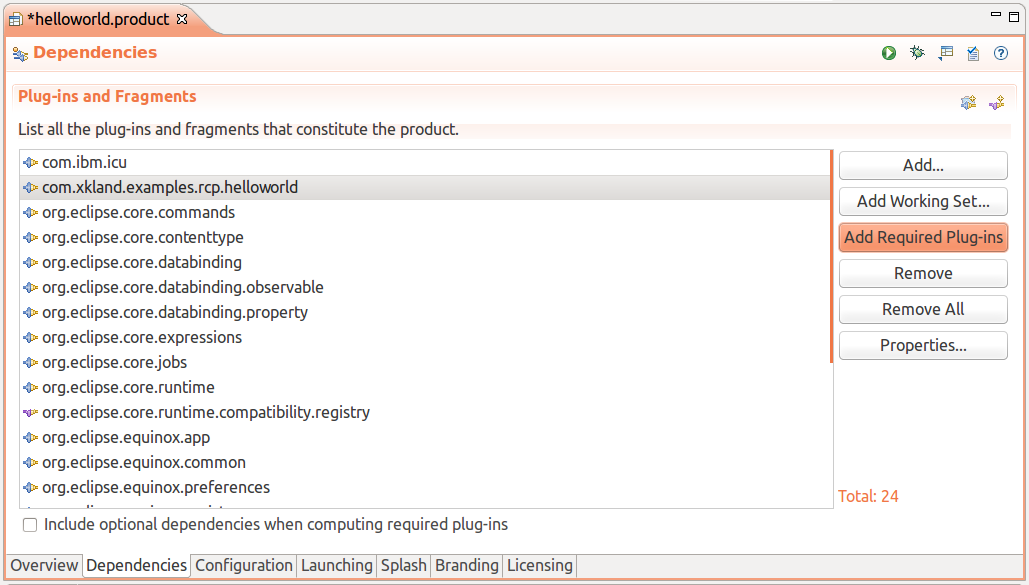Select org.eclipse.core.jobs in the list

(114, 362)
